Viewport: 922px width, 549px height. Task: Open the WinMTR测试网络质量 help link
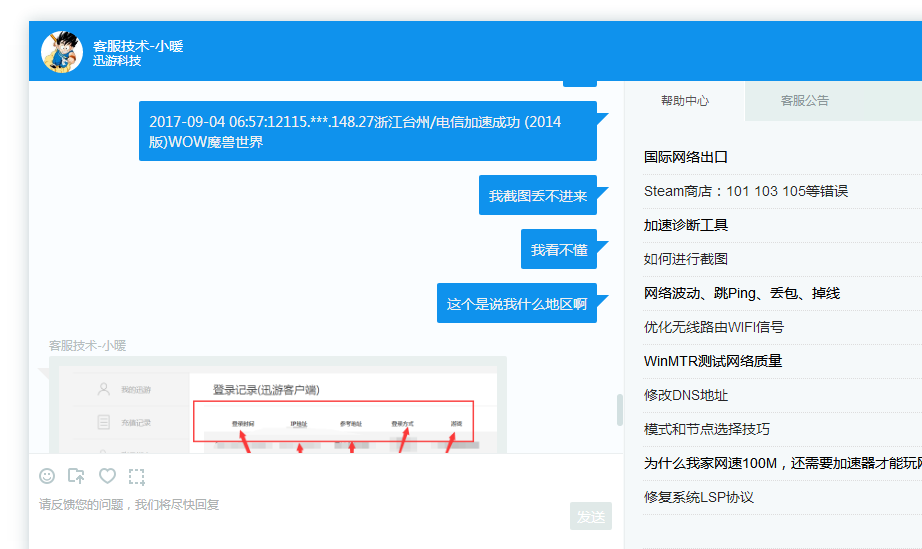[x=713, y=361]
